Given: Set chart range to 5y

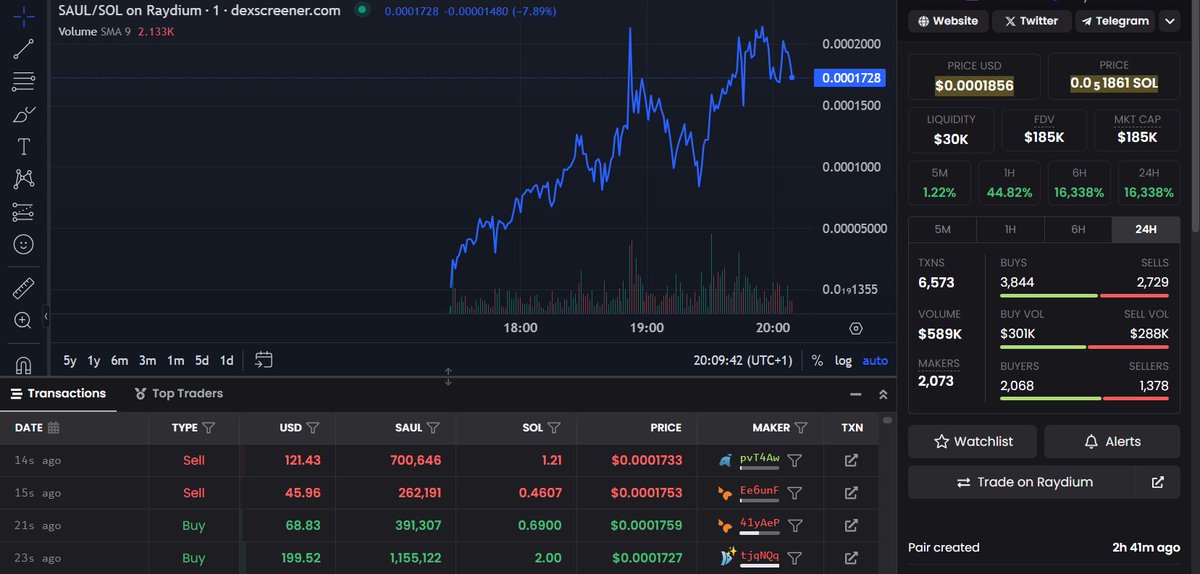Looking at the screenshot, I should (x=70, y=360).
